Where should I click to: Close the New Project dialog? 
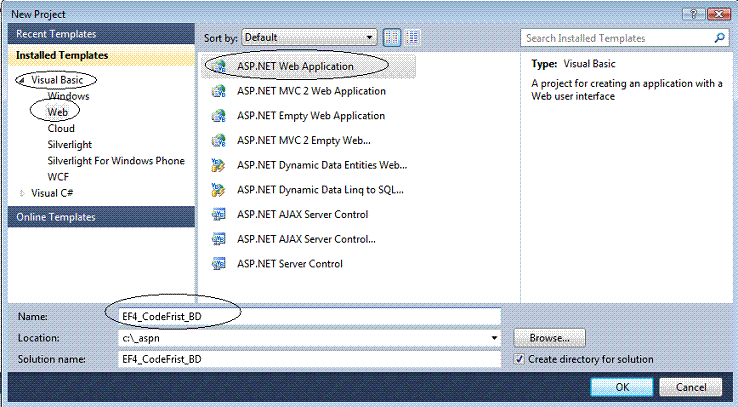pos(719,14)
